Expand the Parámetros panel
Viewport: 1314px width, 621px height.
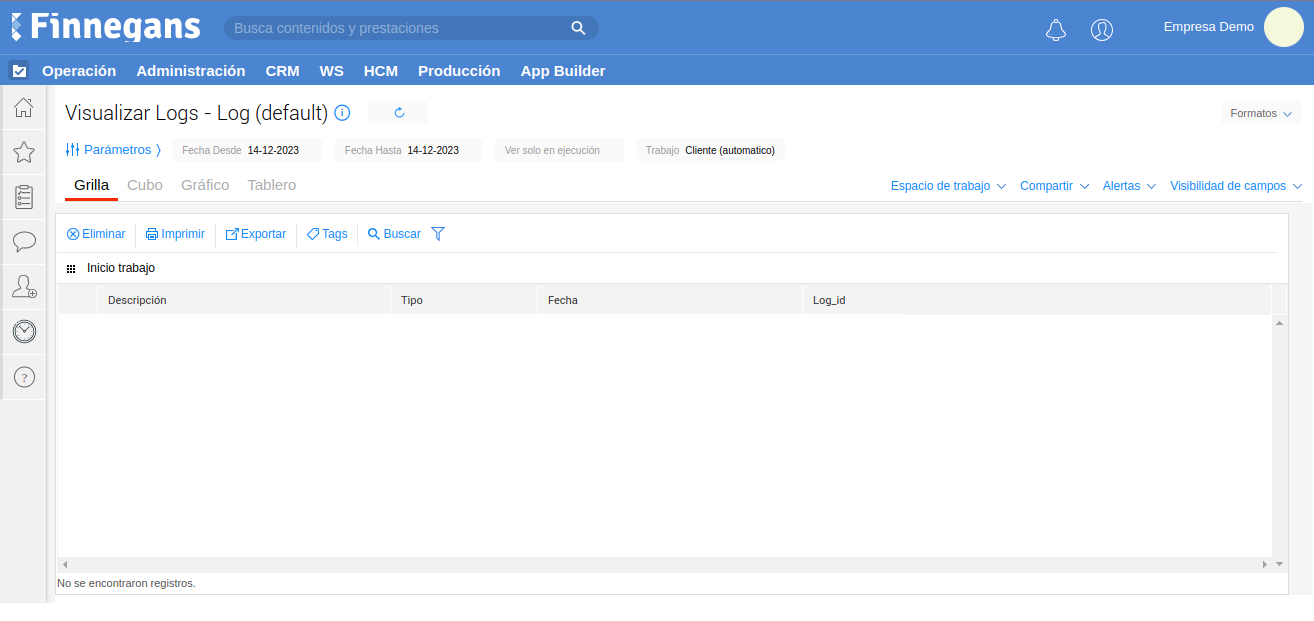pos(113,150)
